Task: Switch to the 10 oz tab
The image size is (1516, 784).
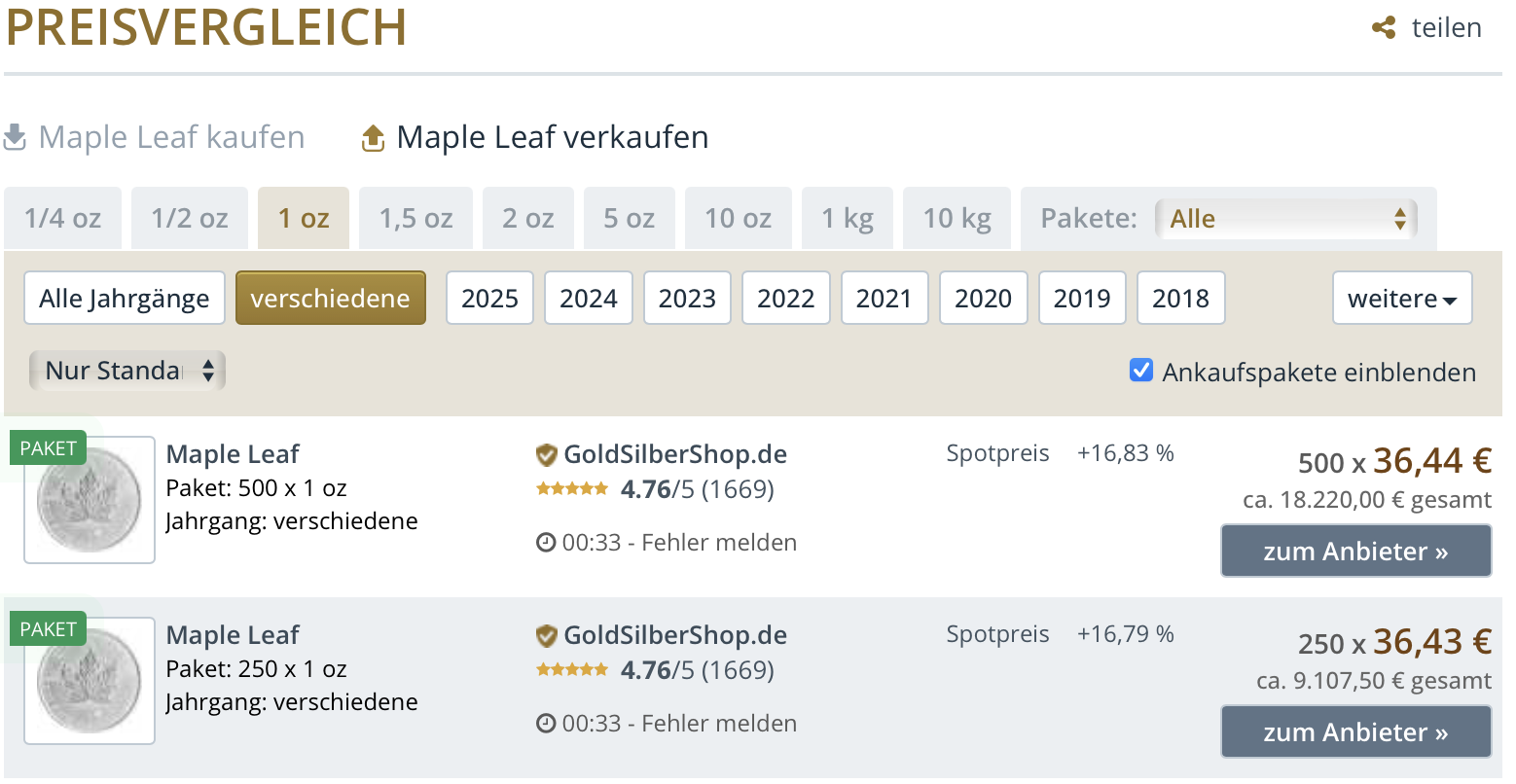Action: click(738, 219)
